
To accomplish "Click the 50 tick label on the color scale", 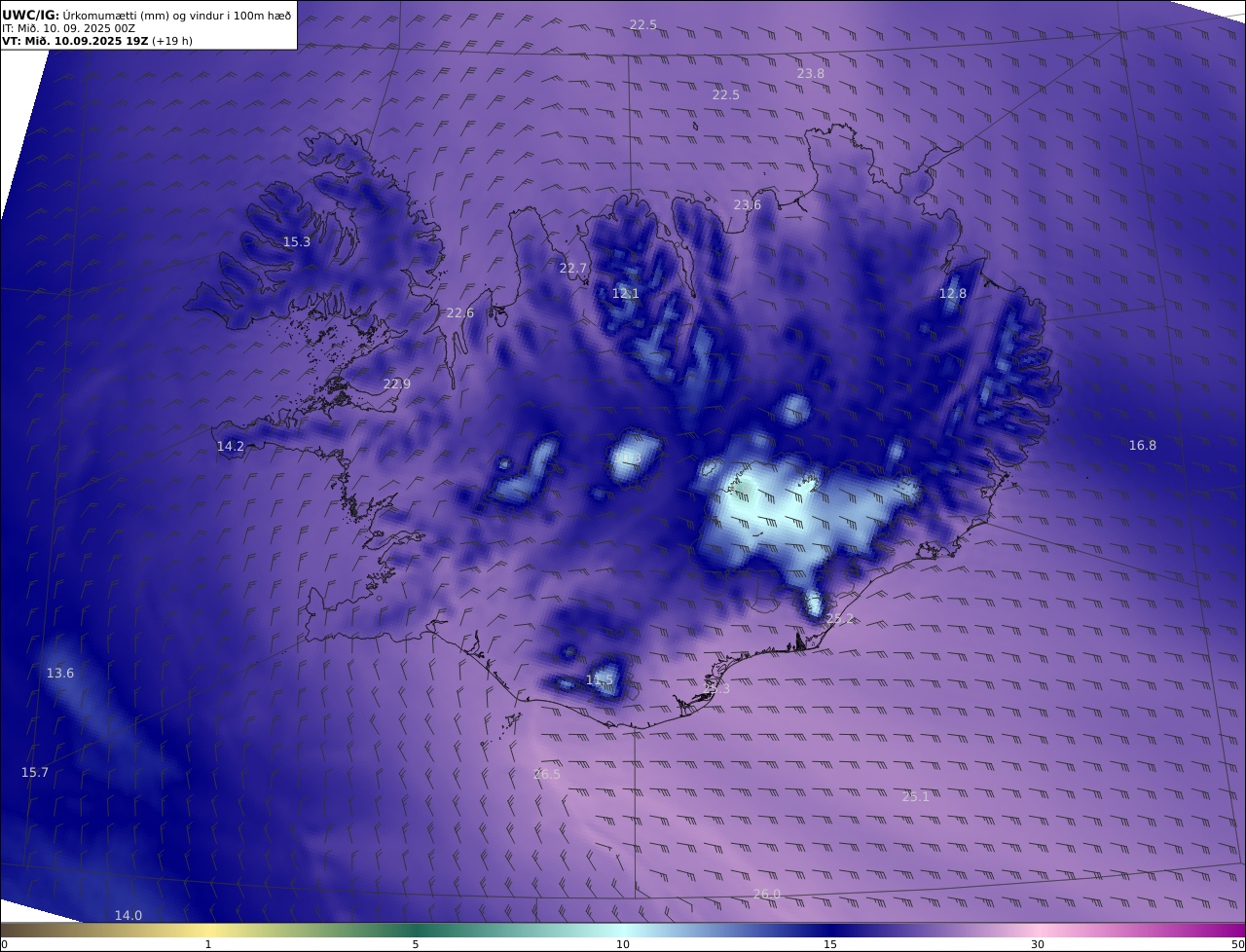I will (x=1237, y=944).
